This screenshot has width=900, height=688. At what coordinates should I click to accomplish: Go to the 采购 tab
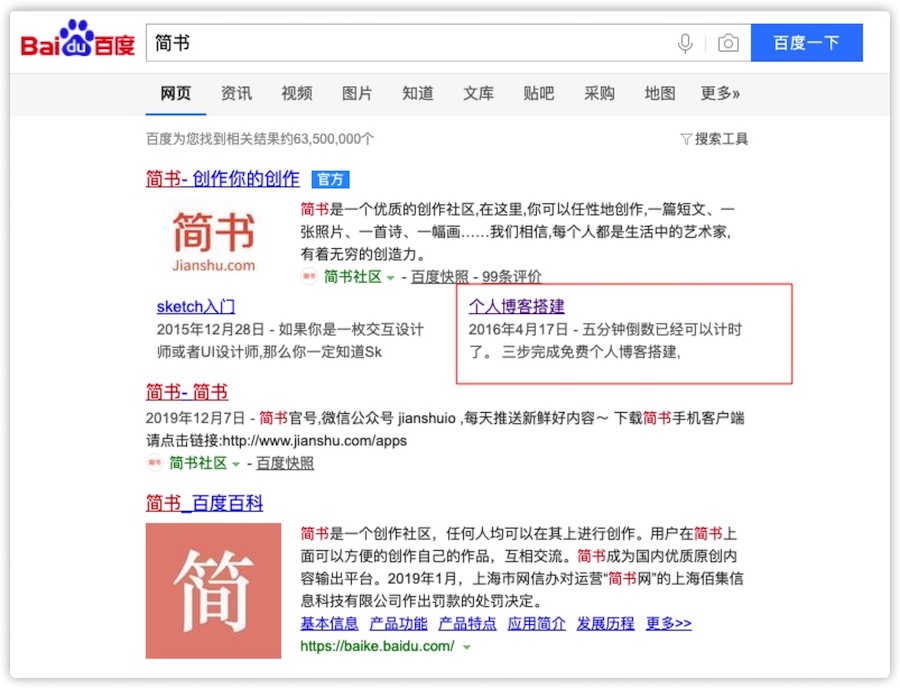point(599,93)
